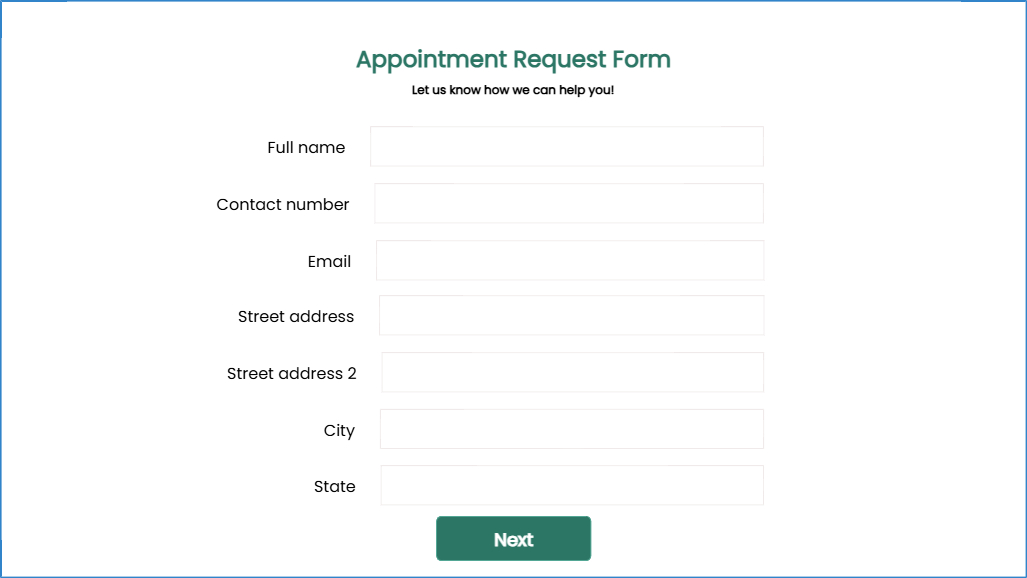
Task: Click the "Email" label text
Action: (x=329, y=261)
